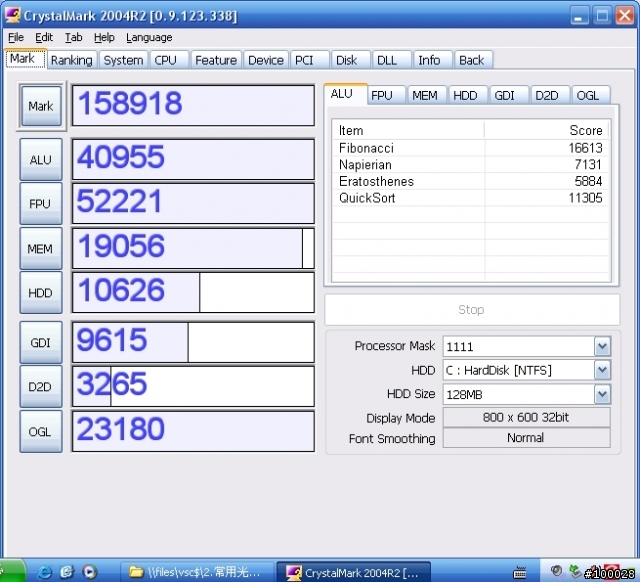This screenshot has width=640, height=582.
Task: Switch to the Device tab
Action: 266,60
